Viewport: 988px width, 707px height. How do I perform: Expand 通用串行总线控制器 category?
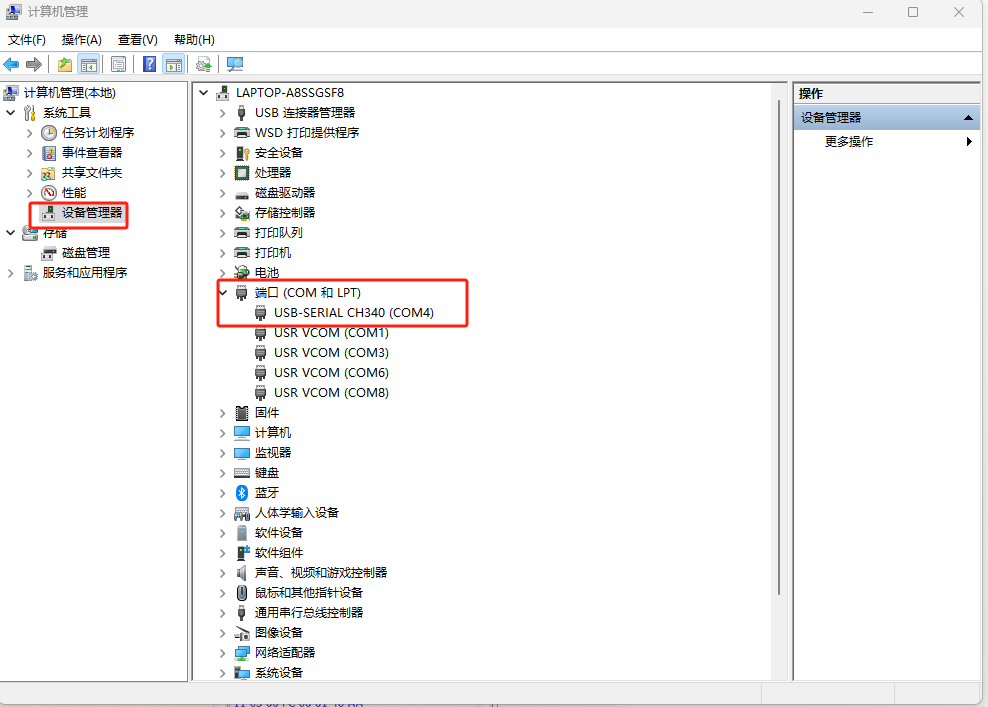222,613
